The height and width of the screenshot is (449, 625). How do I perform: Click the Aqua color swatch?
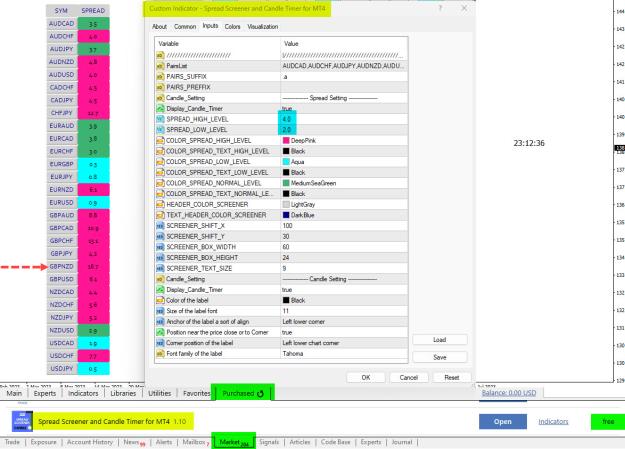(286, 162)
